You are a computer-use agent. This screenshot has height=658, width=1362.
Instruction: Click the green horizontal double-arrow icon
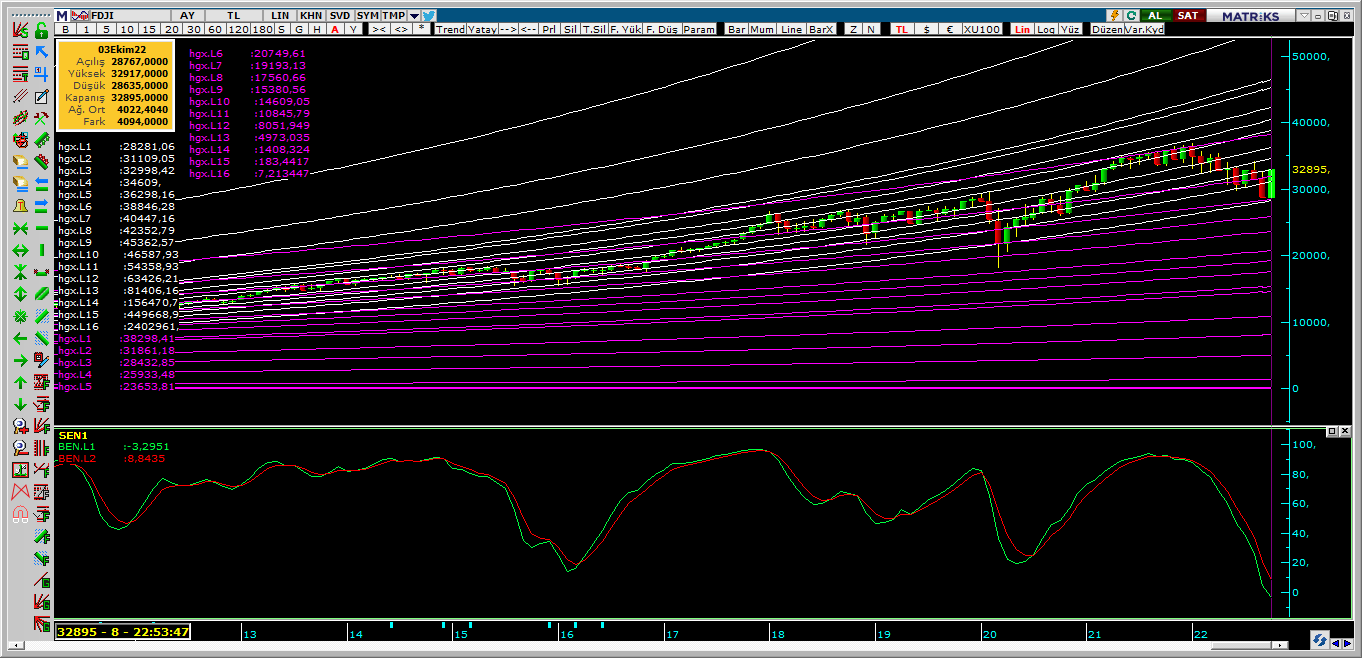pyautogui.click(x=20, y=251)
